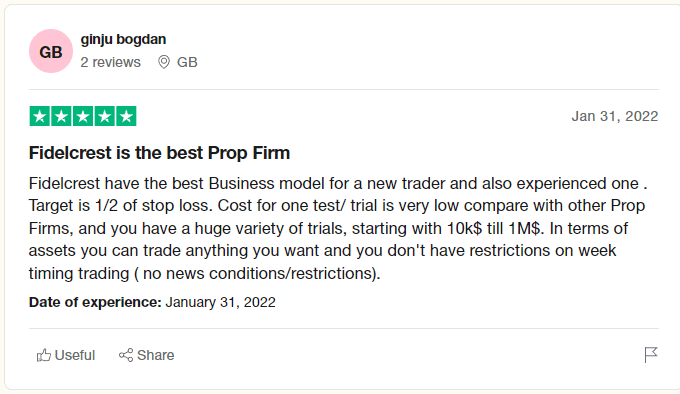Screen dimensions: 680x394
Task: Click the share network icon
Action: click(x=126, y=355)
